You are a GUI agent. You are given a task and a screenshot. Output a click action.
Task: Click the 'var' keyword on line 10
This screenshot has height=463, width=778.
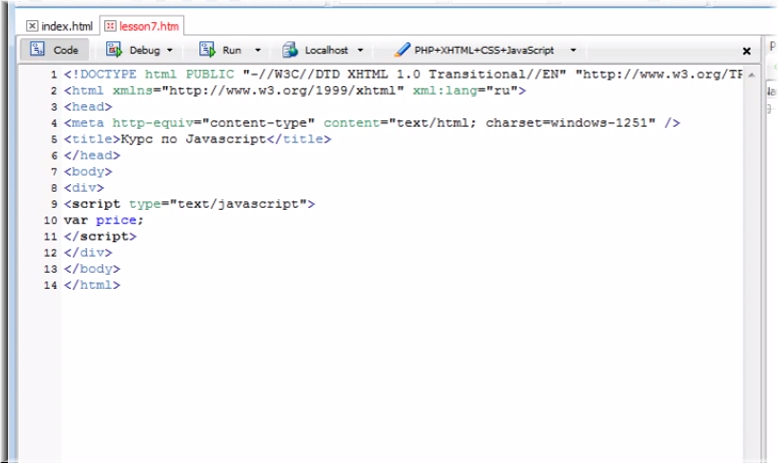tap(76, 220)
